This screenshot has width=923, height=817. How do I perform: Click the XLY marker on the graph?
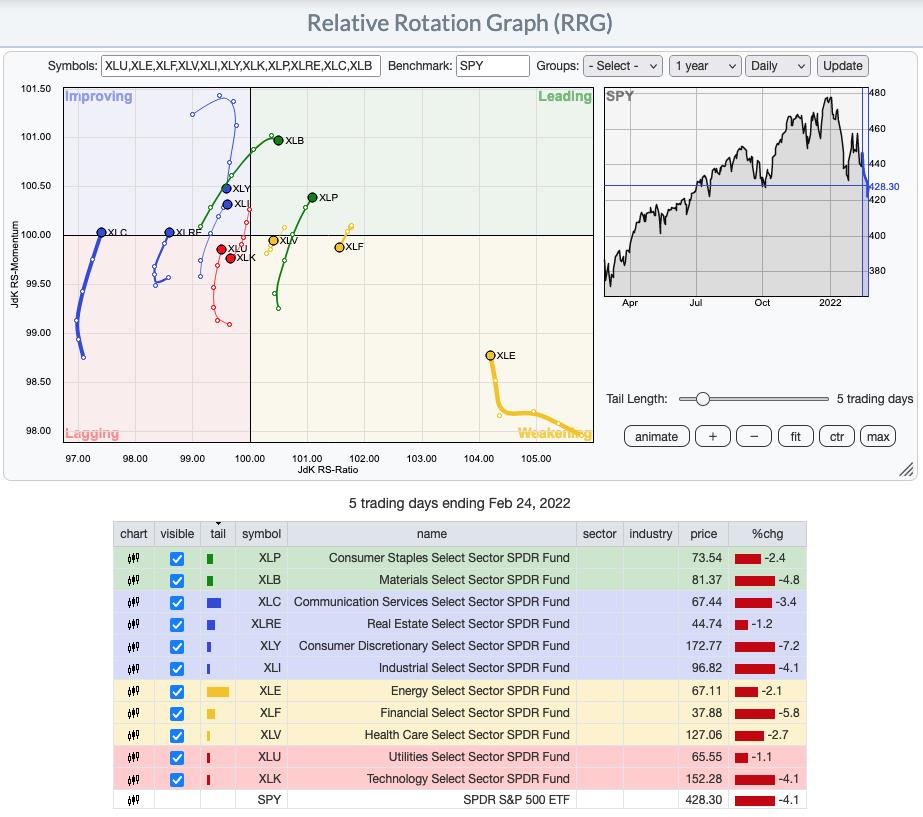tap(226, 188)
